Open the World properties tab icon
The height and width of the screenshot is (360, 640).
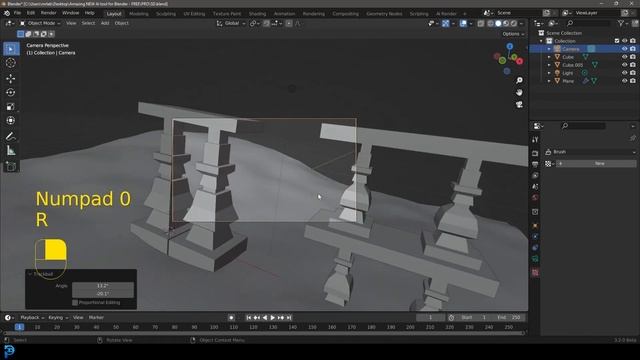pyautogui.click(x=535, y=198)
